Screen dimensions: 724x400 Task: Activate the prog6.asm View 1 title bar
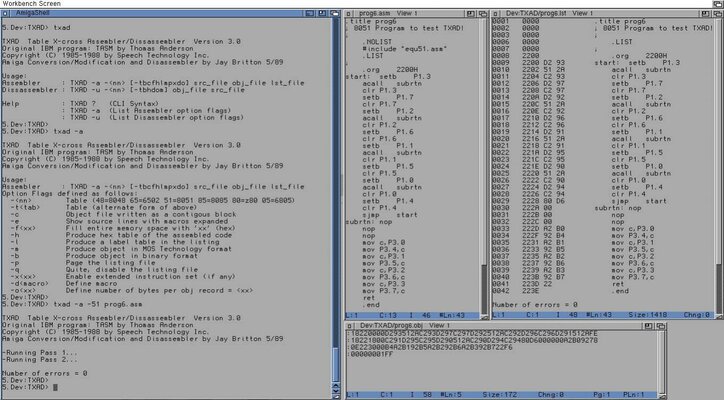pos(410,14)
